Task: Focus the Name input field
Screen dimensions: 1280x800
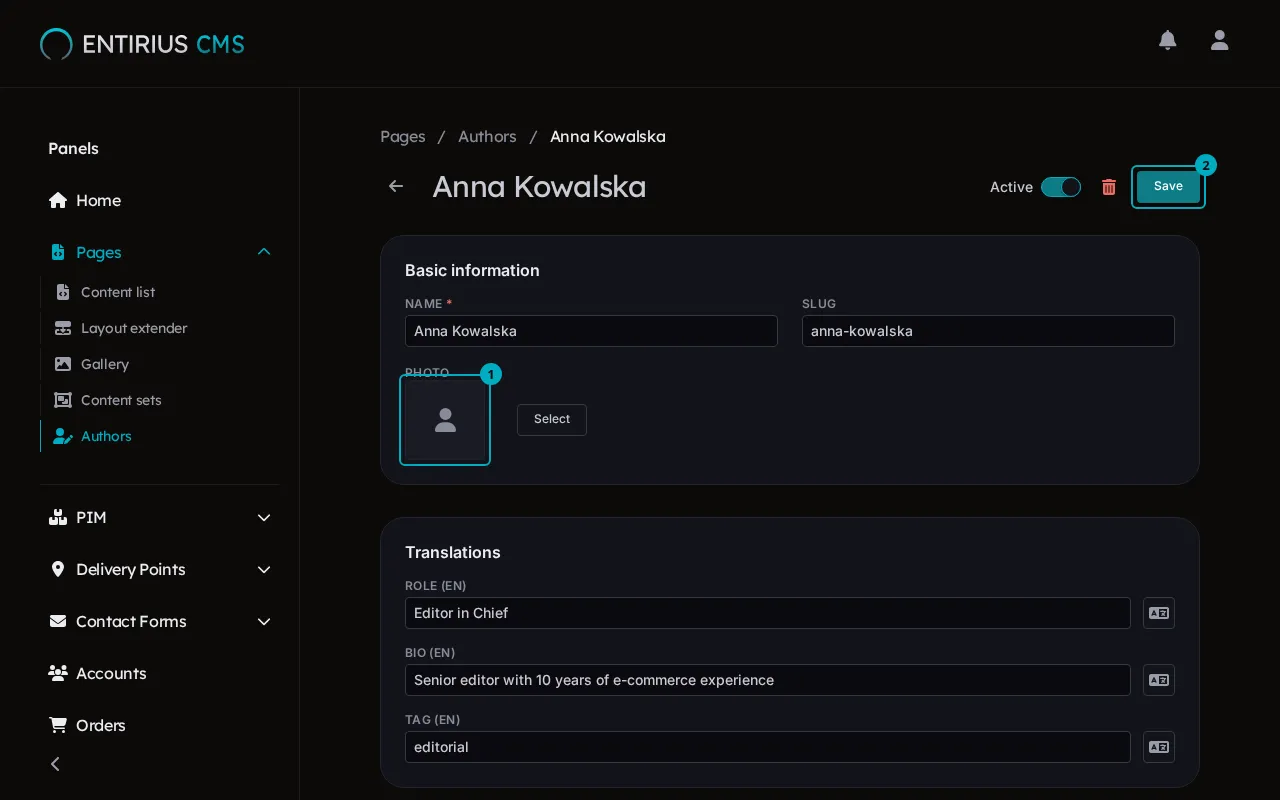Action: tap(591, 331)
